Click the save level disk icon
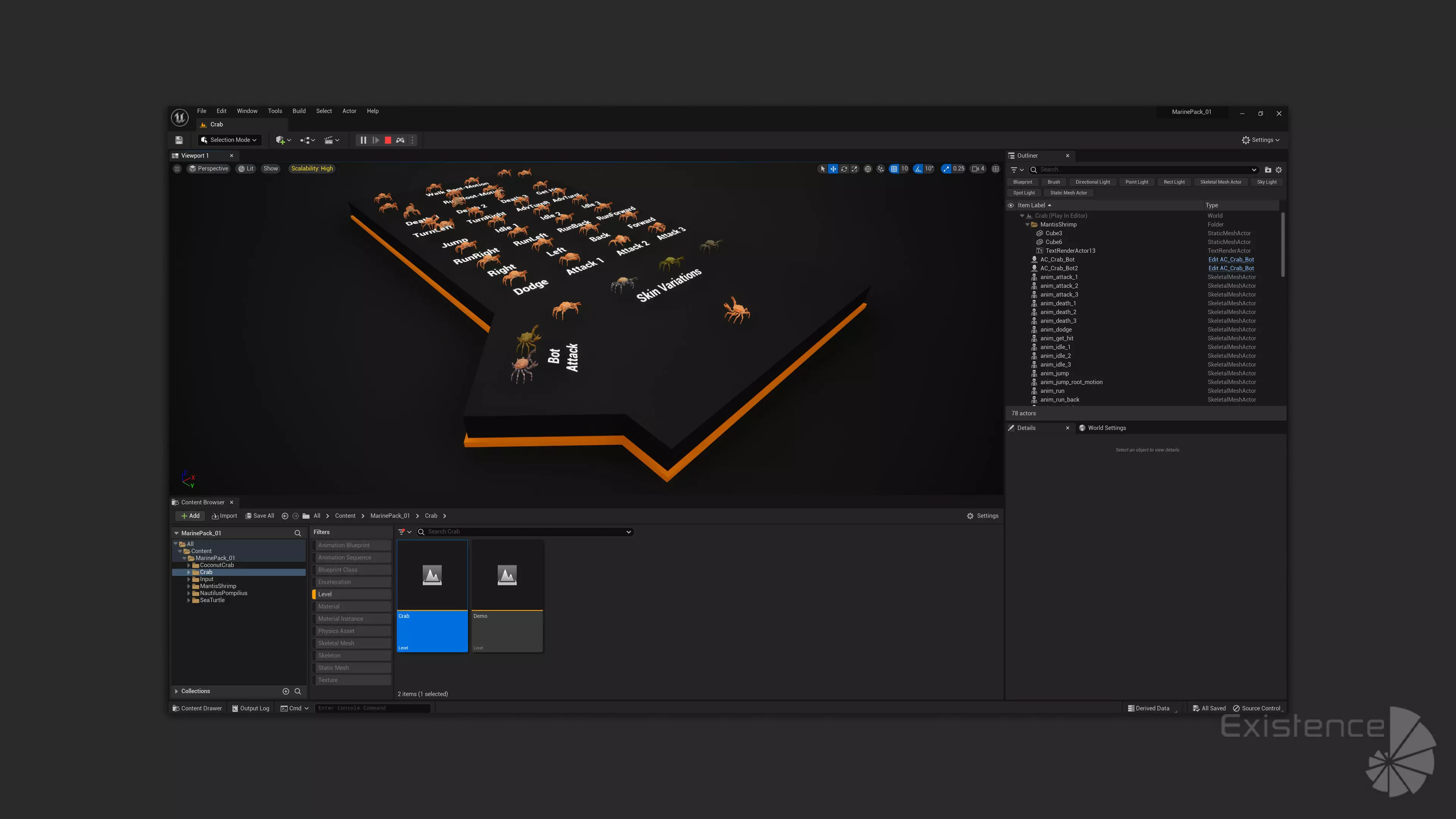 pos(179,140)
